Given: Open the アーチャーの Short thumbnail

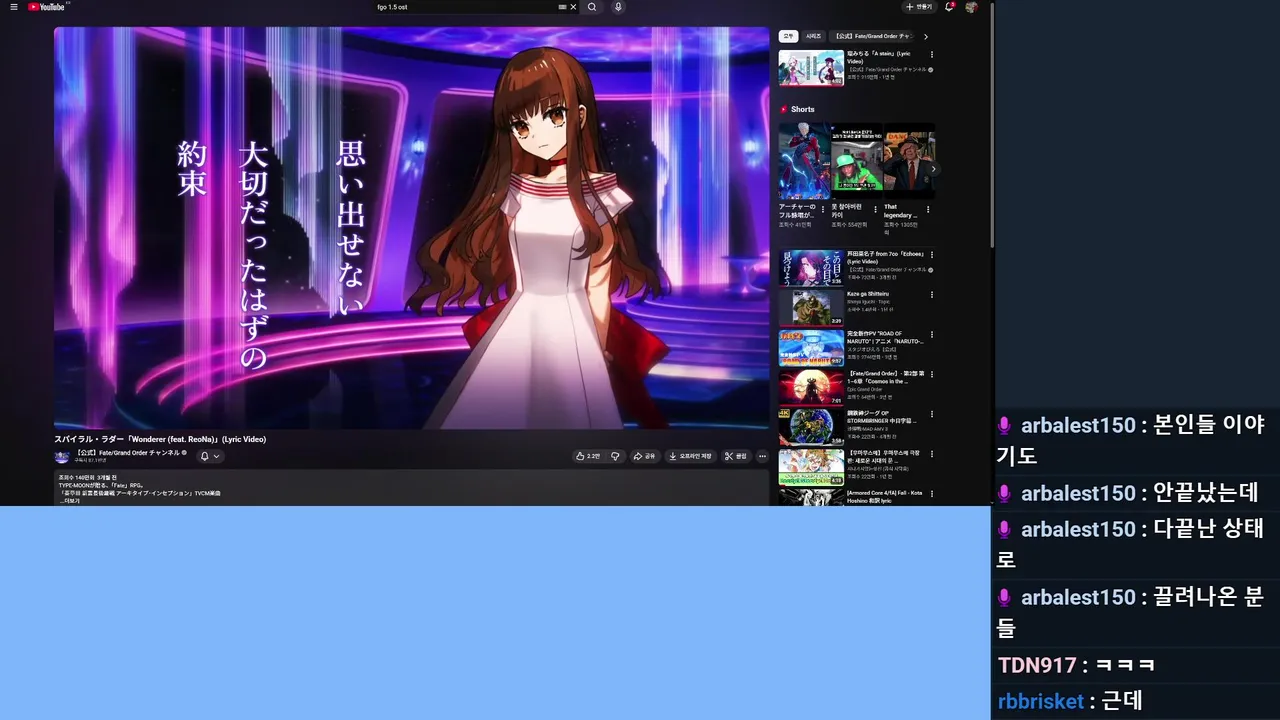Looking at the screenshot, I should click(804, 160).
